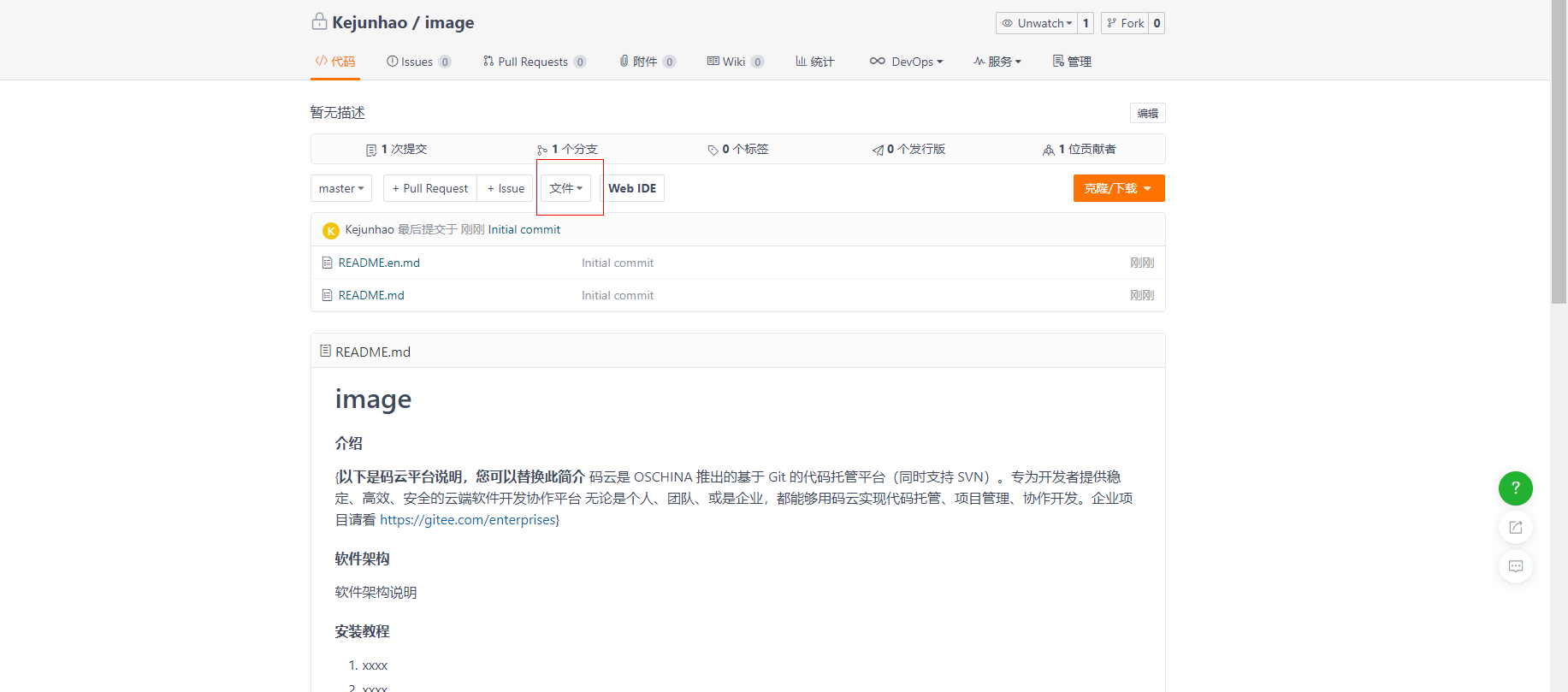This screenshot has width=1568, height=692.
Task: Open the 附件 tab
Action: pyautogui.click(x=648, y=62)
